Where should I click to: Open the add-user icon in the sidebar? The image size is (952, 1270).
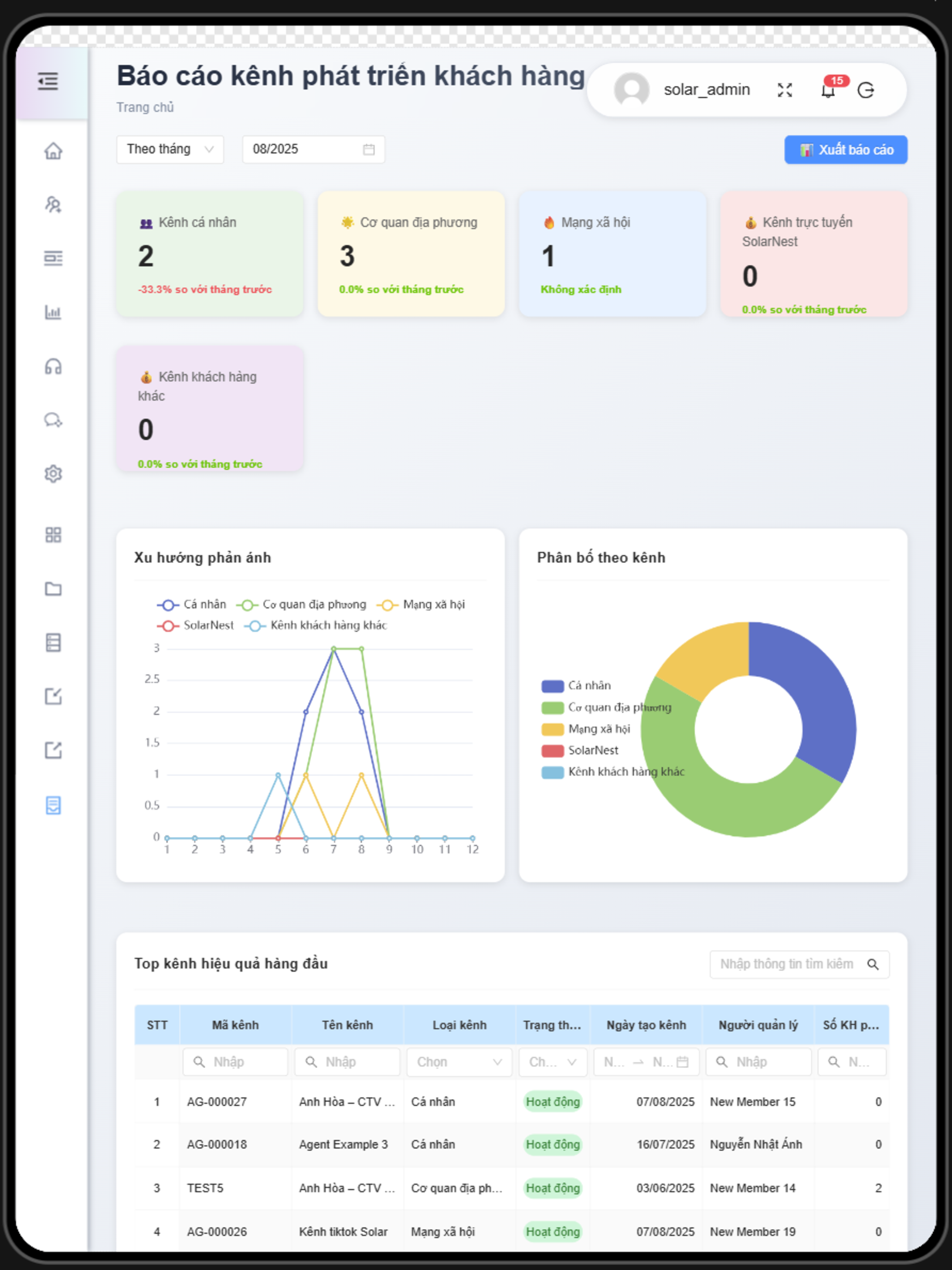54,204
